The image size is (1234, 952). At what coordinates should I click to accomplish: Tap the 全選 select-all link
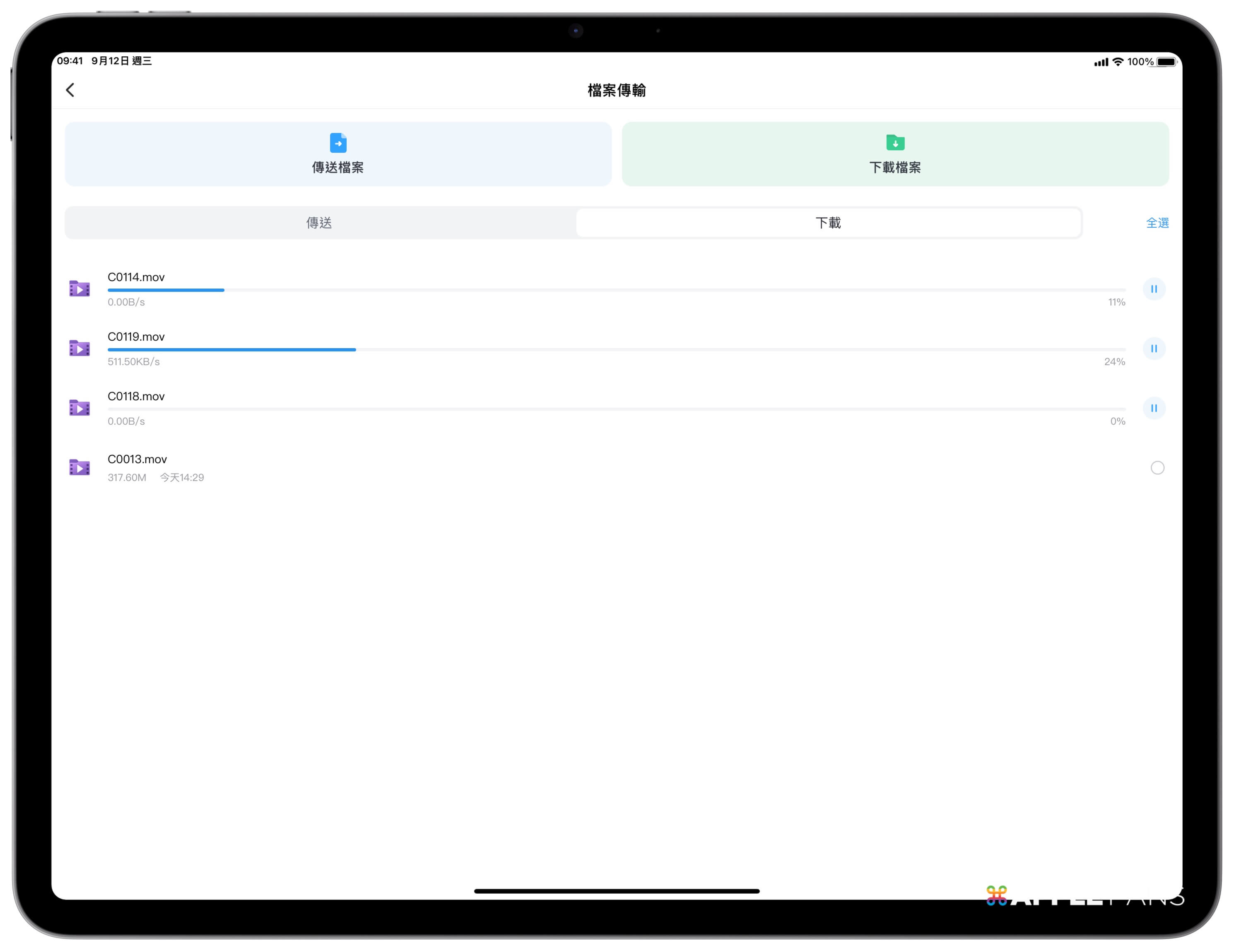click(1157, 223)
